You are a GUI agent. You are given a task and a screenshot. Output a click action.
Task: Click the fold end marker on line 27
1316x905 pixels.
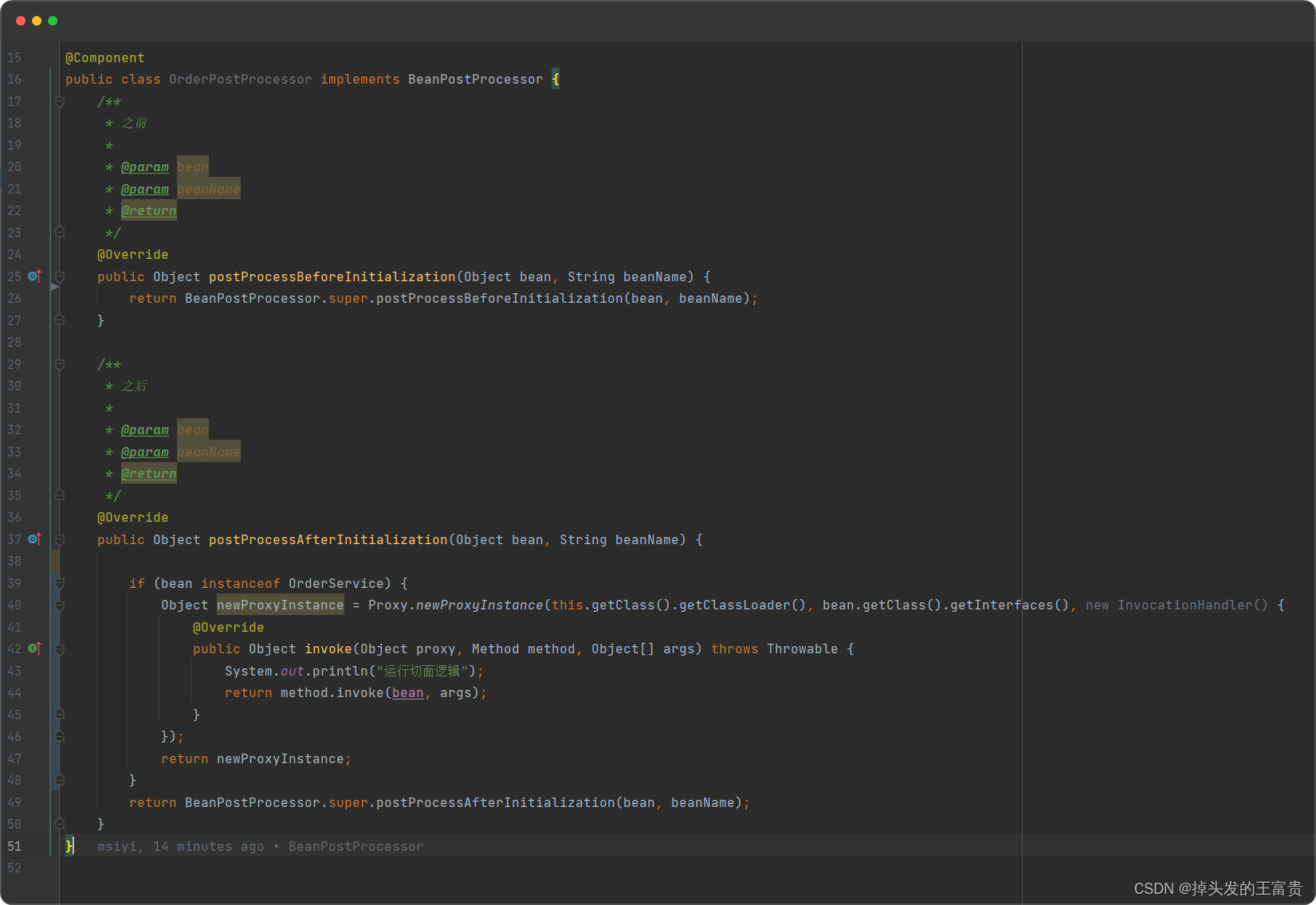(x=60, y=319)
